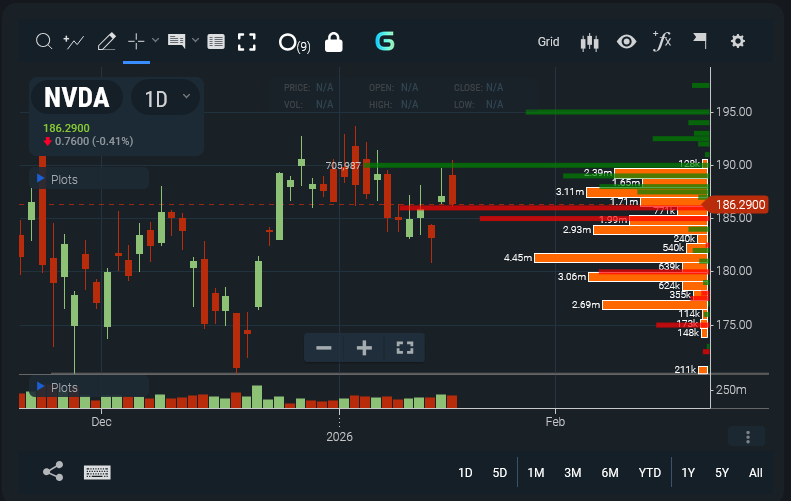Screen dimensions: 791x501
Task: Open the symbol search magnifier
Action: (x=44, y=41)
